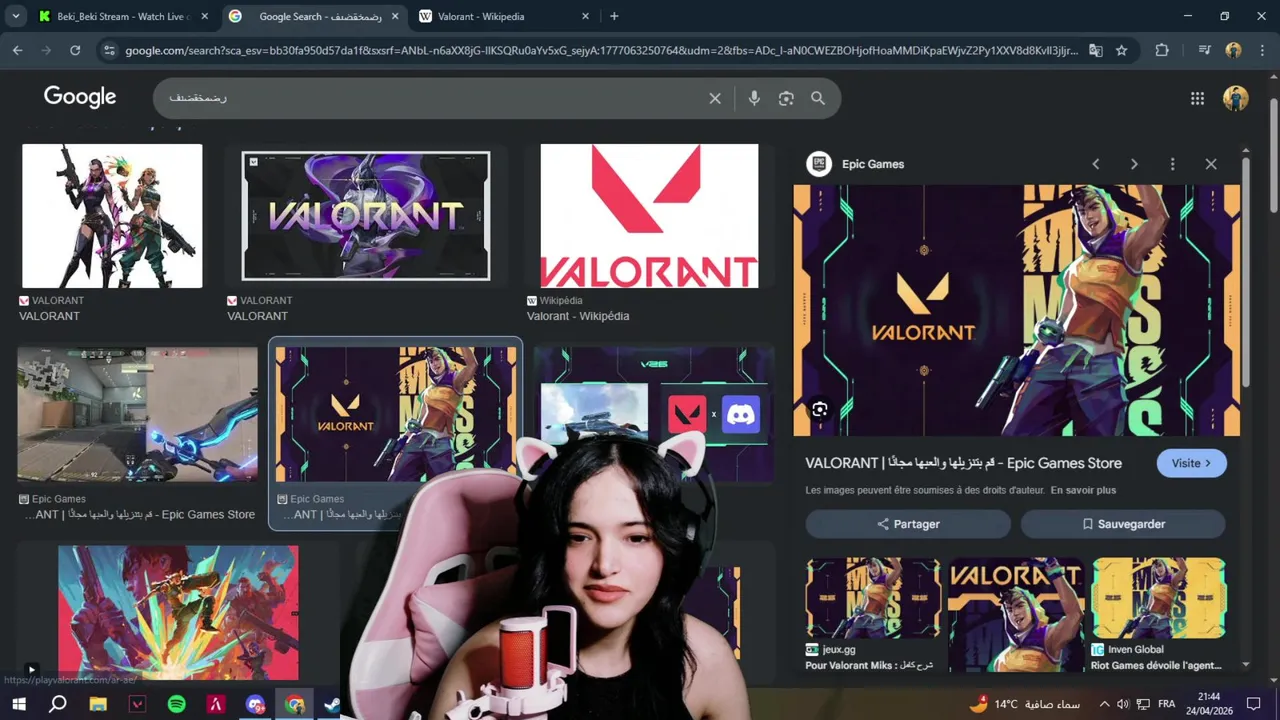
Task: Close the image preview panel
Action: (x=1211, y=164)
